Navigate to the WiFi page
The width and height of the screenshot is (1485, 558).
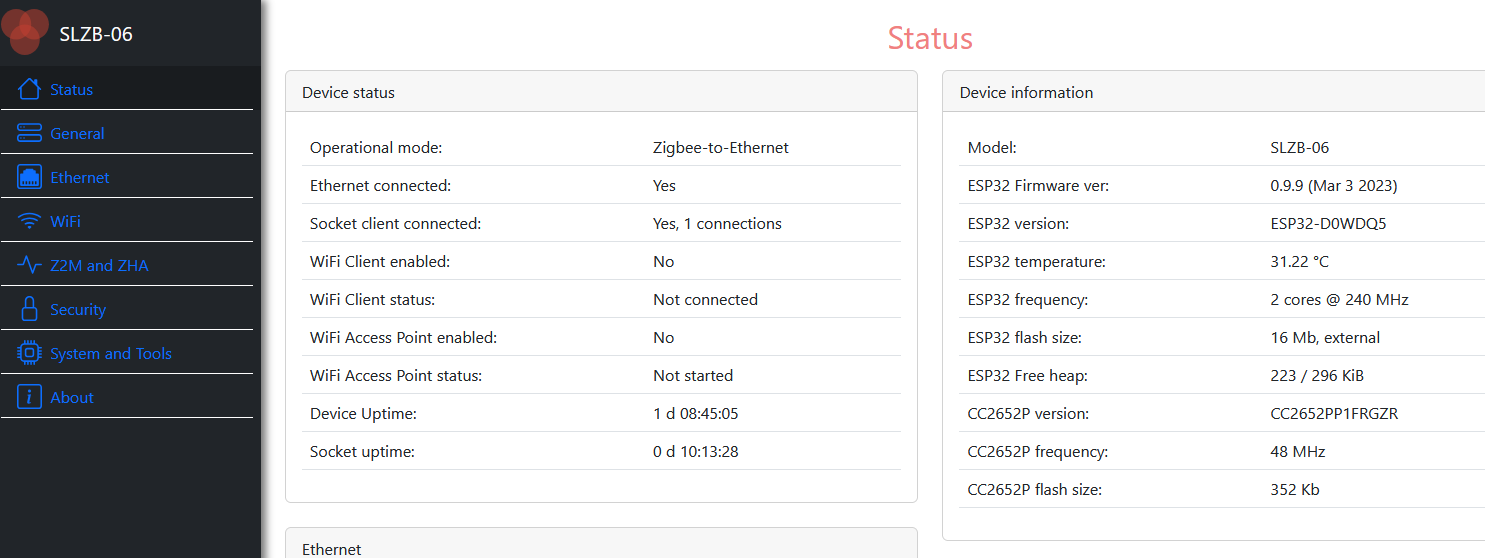pos(65,221)
